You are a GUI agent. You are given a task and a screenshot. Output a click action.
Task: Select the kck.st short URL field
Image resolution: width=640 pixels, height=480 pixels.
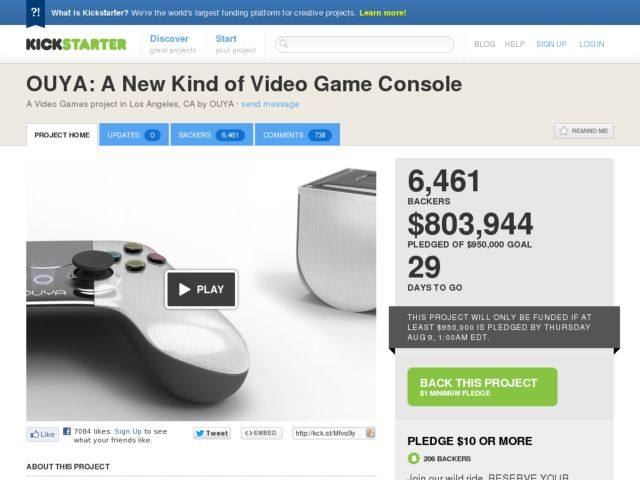(x=329, y=433)
